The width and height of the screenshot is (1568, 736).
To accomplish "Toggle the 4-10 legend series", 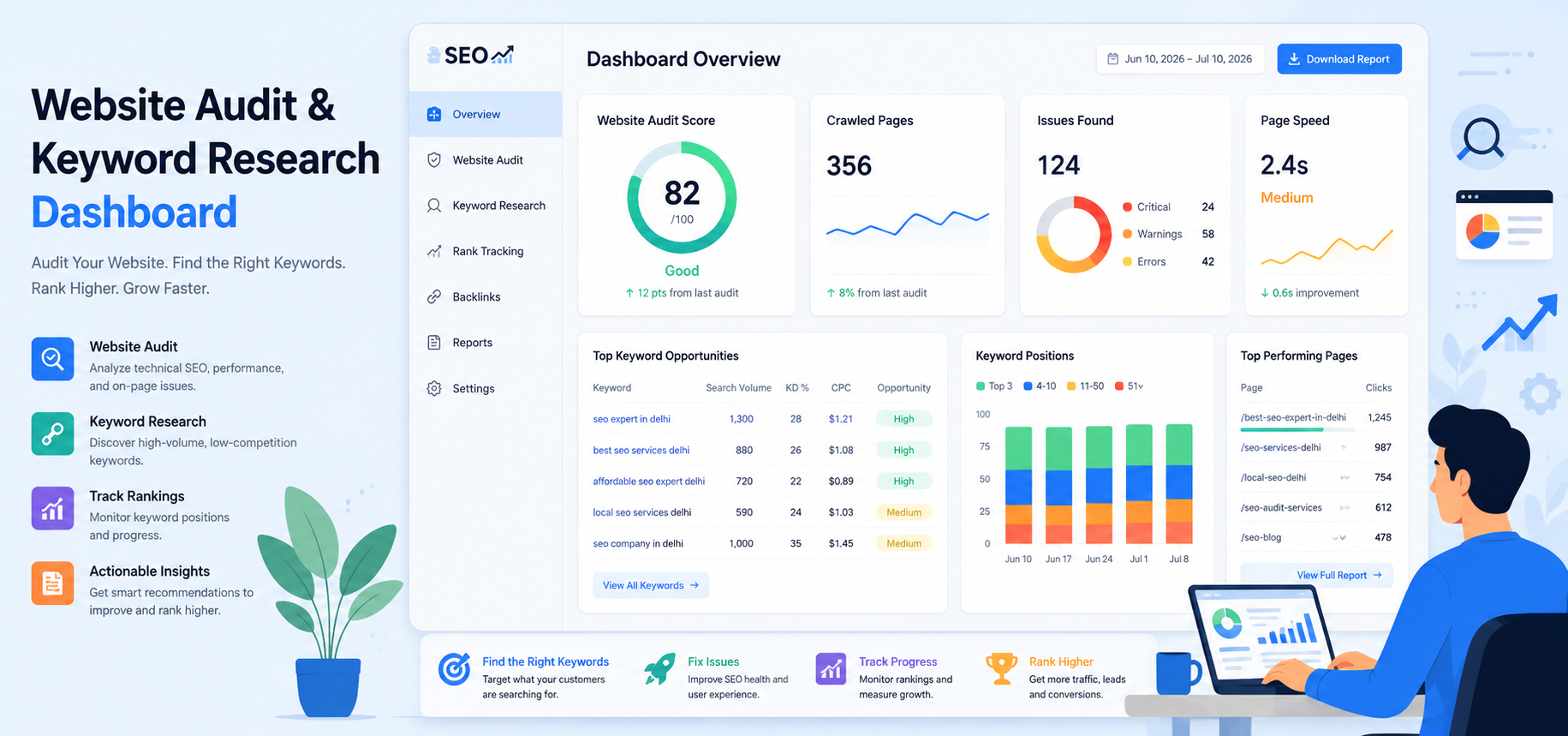I will (x=1040, y=386).
